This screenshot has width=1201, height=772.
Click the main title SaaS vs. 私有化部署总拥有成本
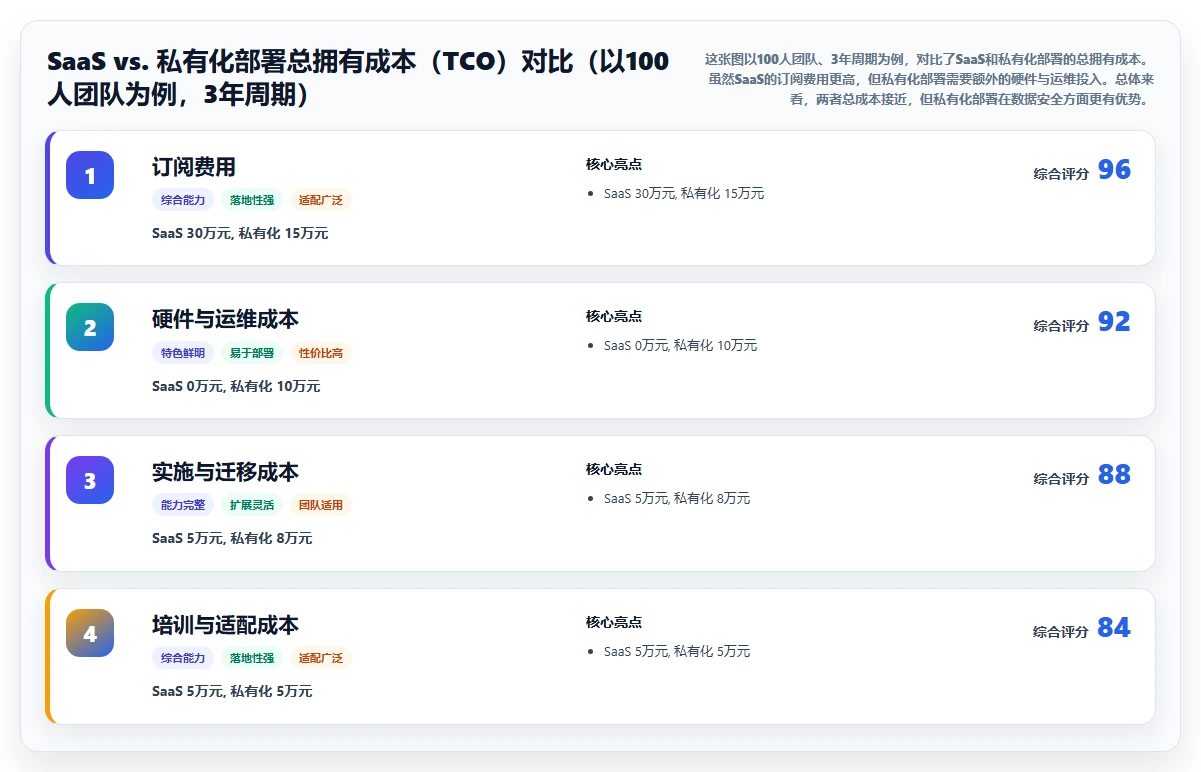(358, 78)
